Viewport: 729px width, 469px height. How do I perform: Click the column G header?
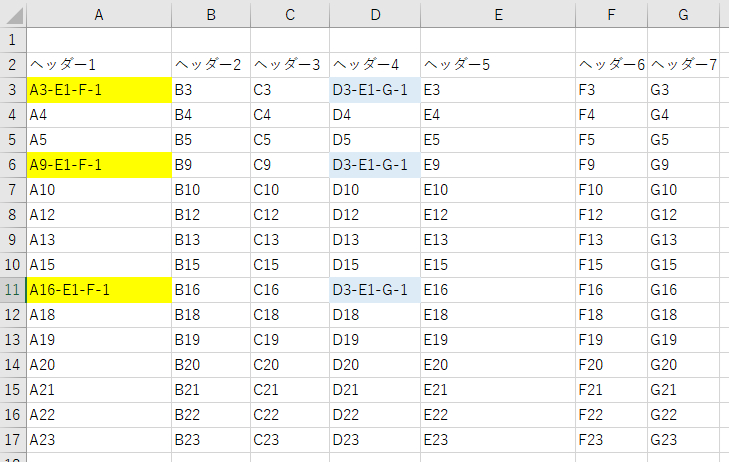[x=683, y=15]
